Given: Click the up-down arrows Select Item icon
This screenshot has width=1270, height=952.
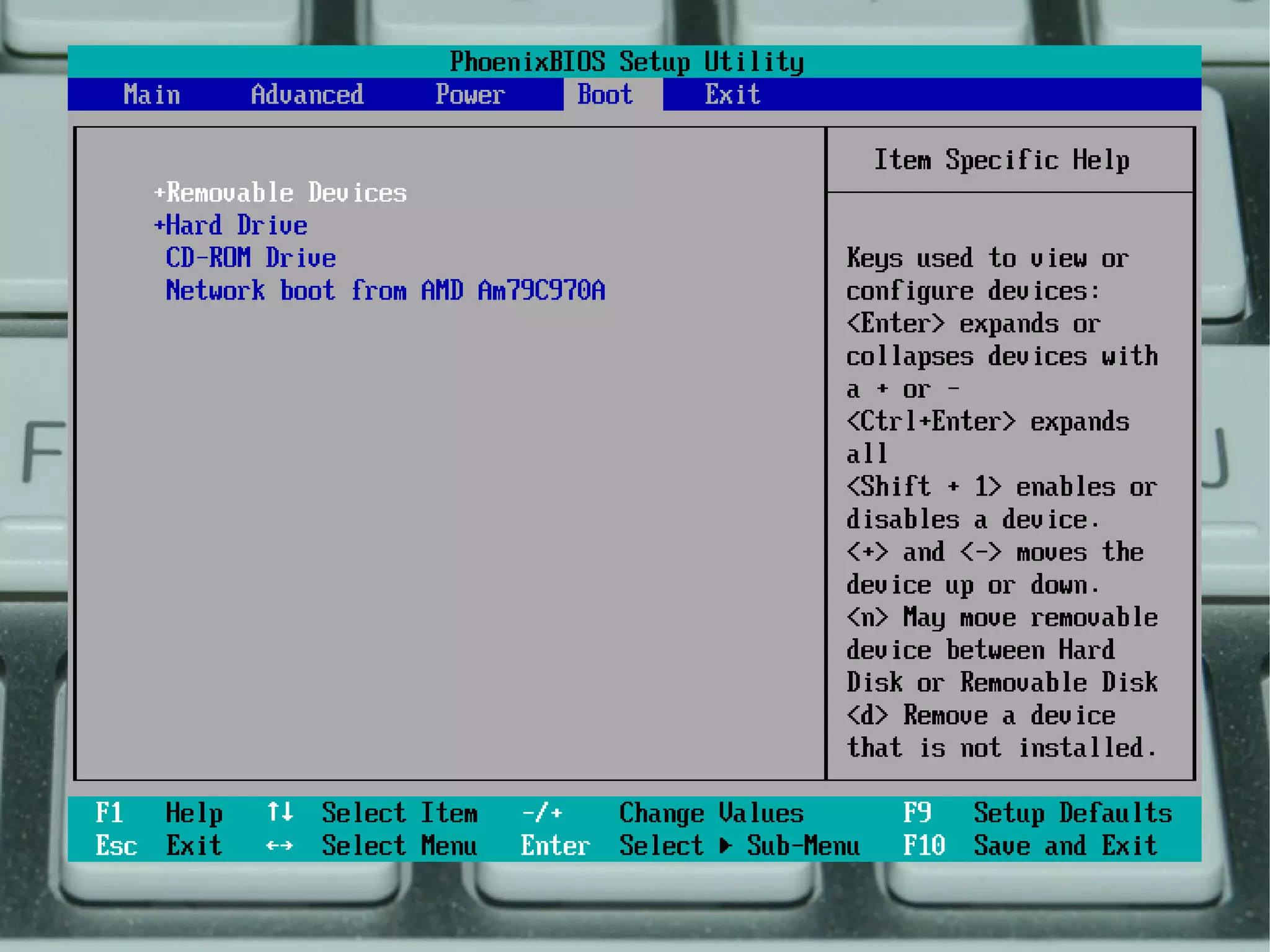Looking at the screenshot, I should pyautogui.click(x=280, y=811).
